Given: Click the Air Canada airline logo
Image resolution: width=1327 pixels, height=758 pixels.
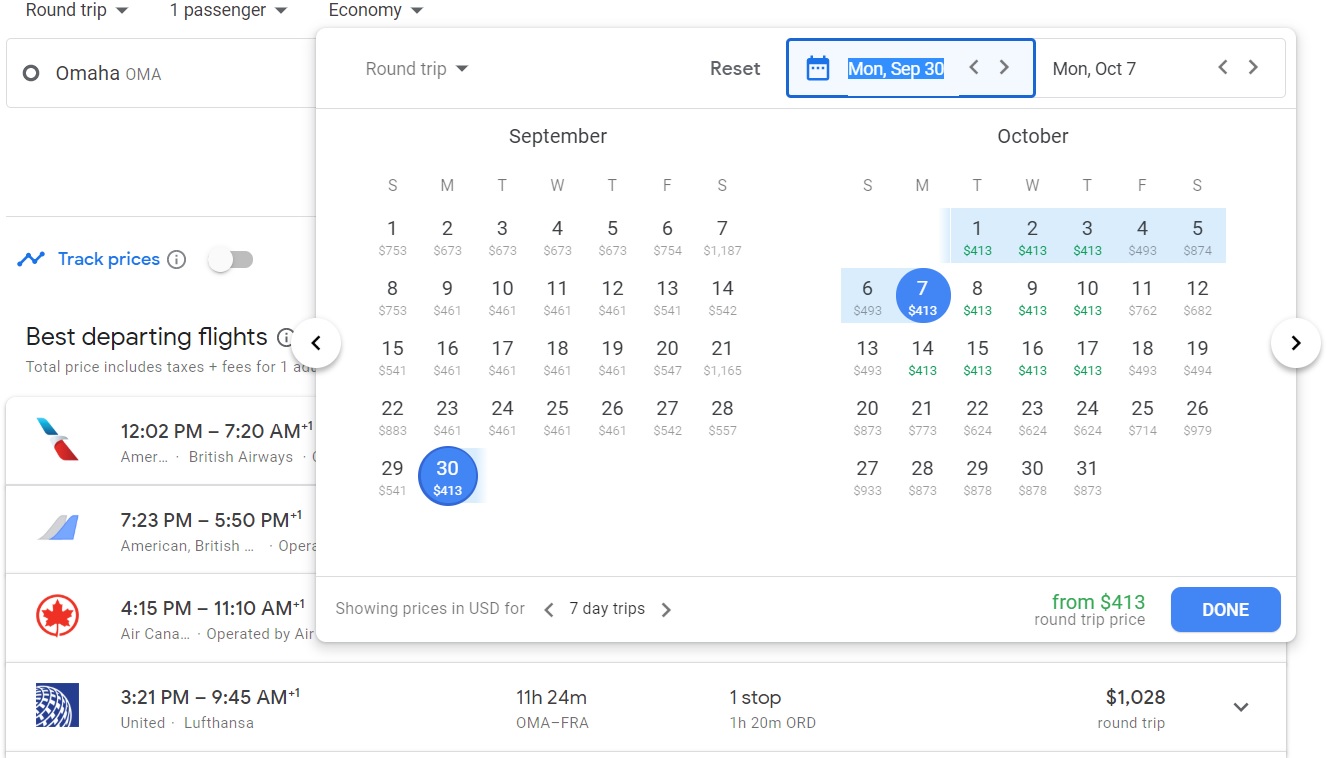Looking at the screenshot, I should tap(57, 616).
